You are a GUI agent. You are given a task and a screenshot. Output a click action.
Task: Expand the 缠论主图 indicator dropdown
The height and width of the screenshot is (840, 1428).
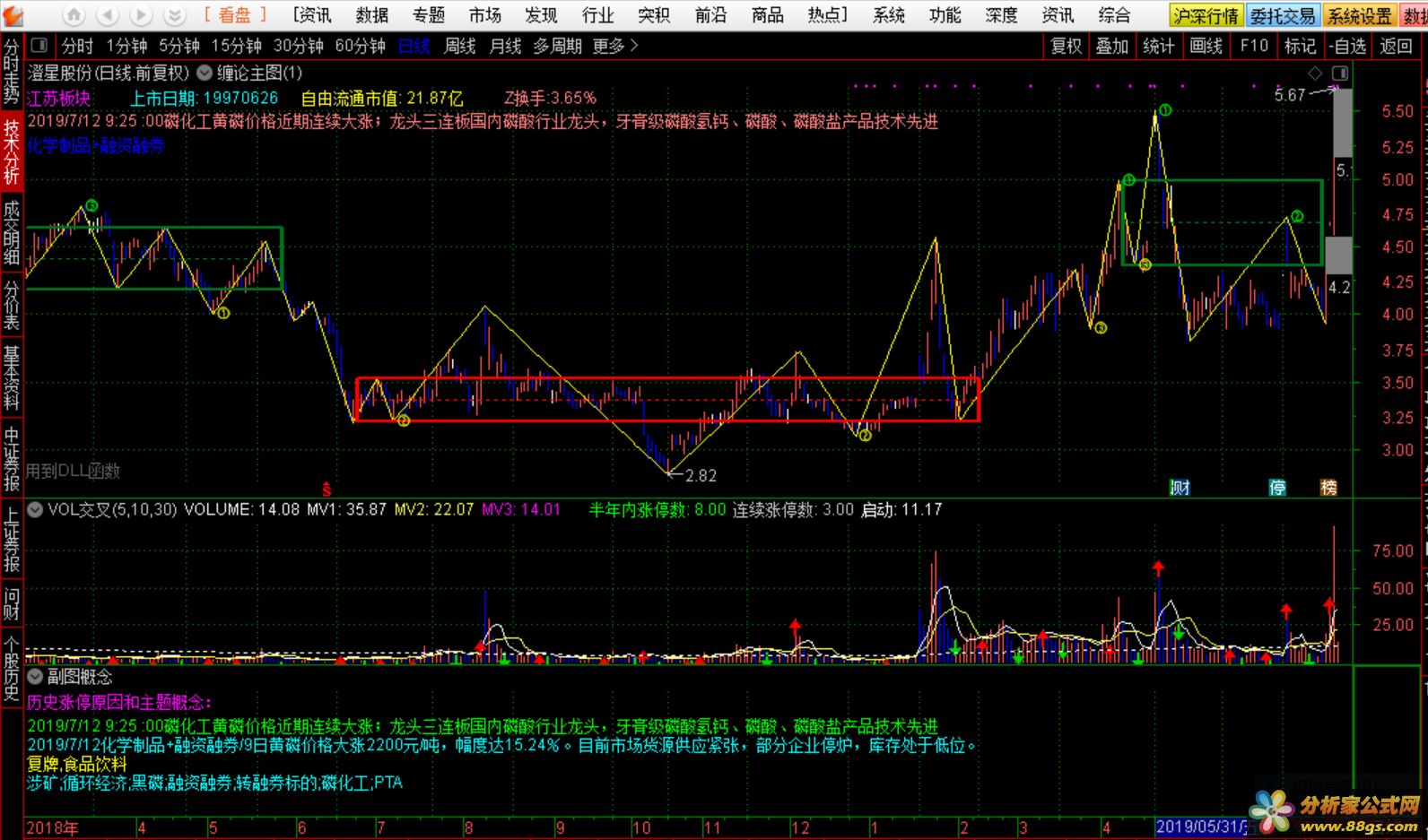coord(205,73)
